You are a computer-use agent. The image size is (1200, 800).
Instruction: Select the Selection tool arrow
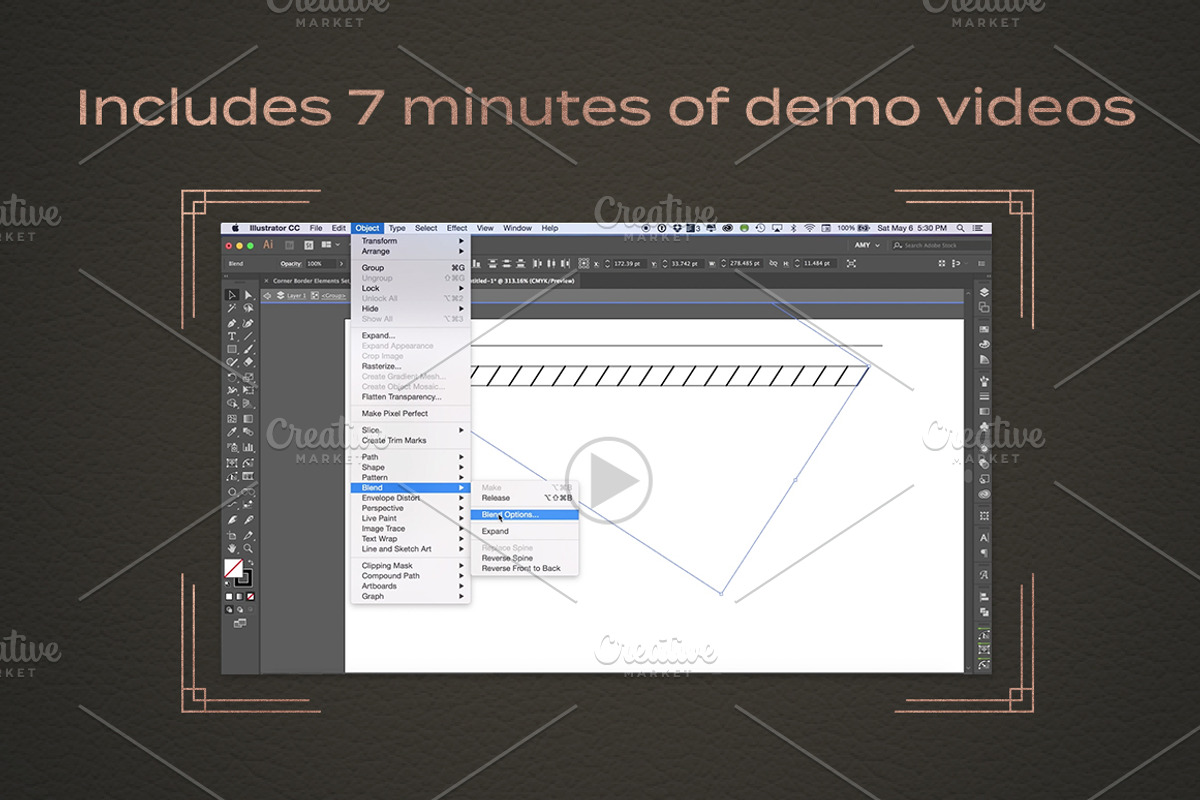(x=232, y=295)
